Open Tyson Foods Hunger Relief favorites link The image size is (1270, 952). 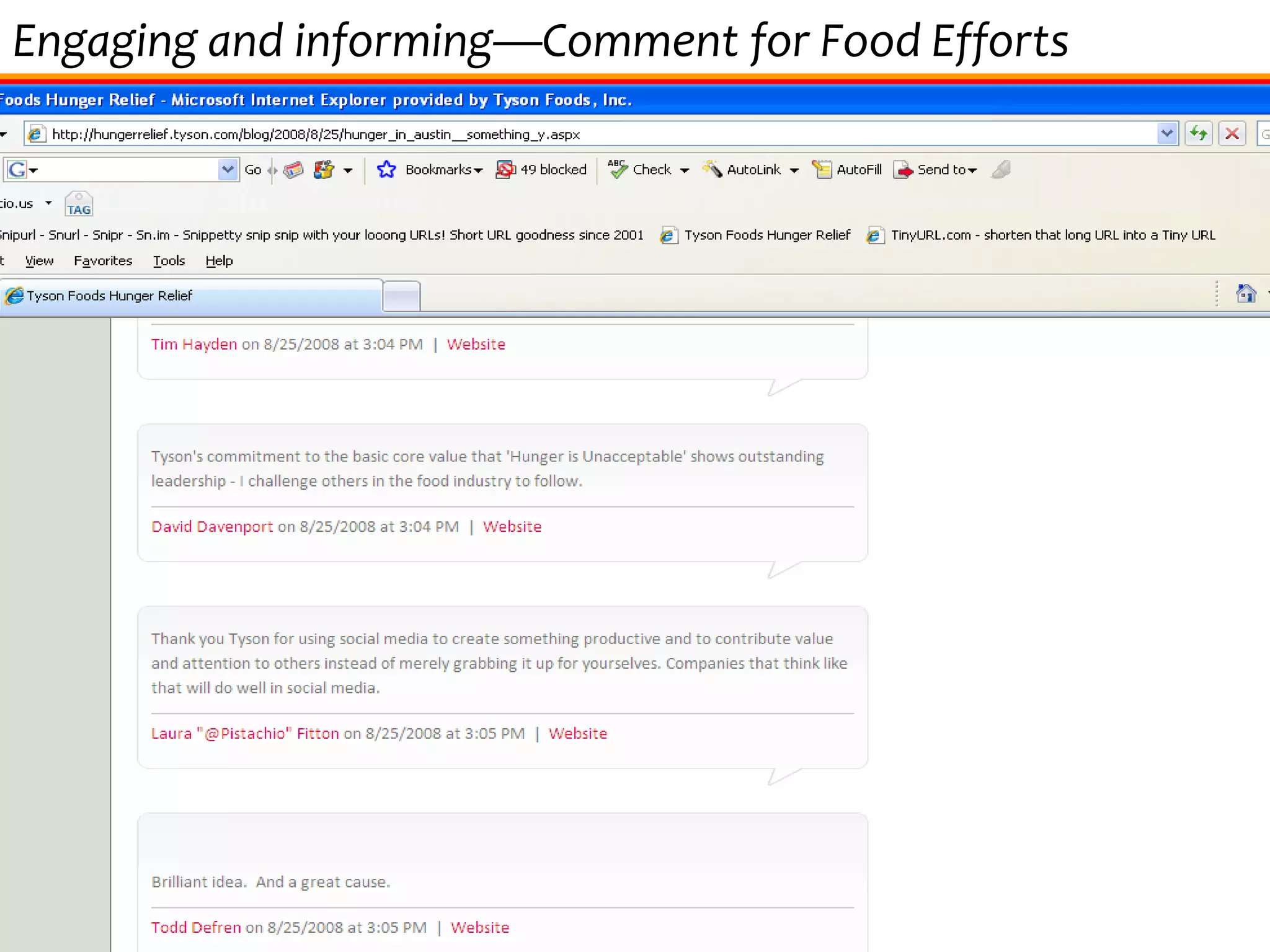(x=755, y=235)
